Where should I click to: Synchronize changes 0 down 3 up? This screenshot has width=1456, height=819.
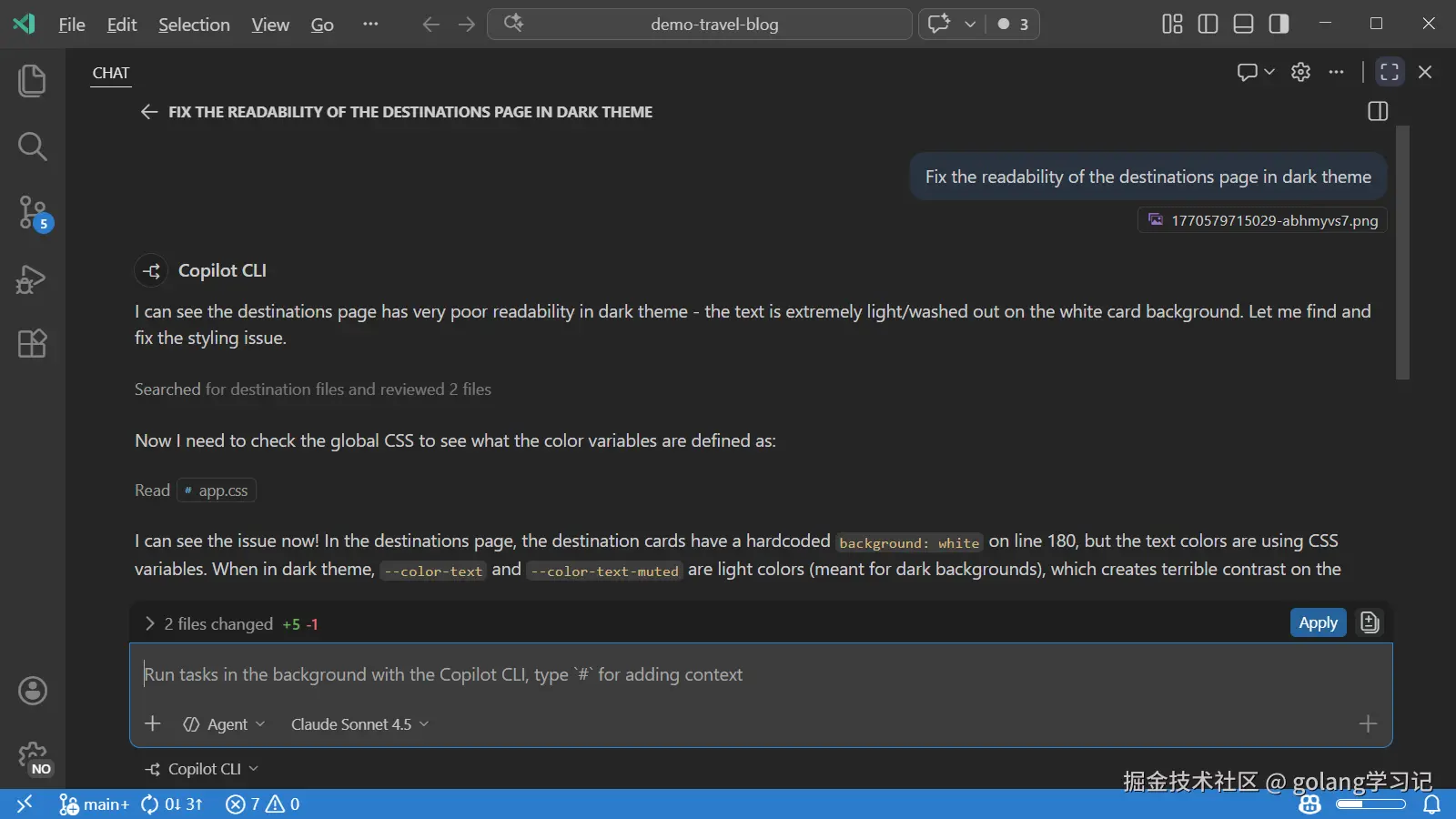[x=171, y=804]
